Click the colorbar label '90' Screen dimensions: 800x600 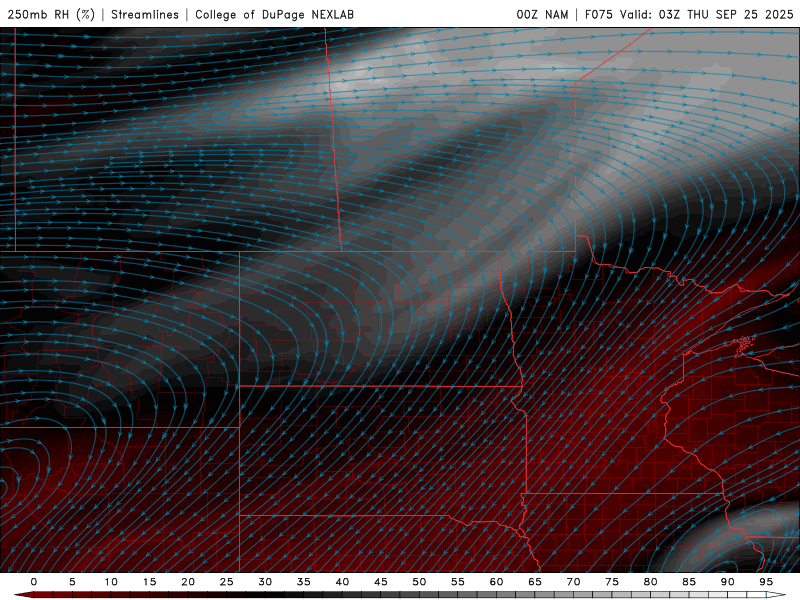(x=727, y=582)
